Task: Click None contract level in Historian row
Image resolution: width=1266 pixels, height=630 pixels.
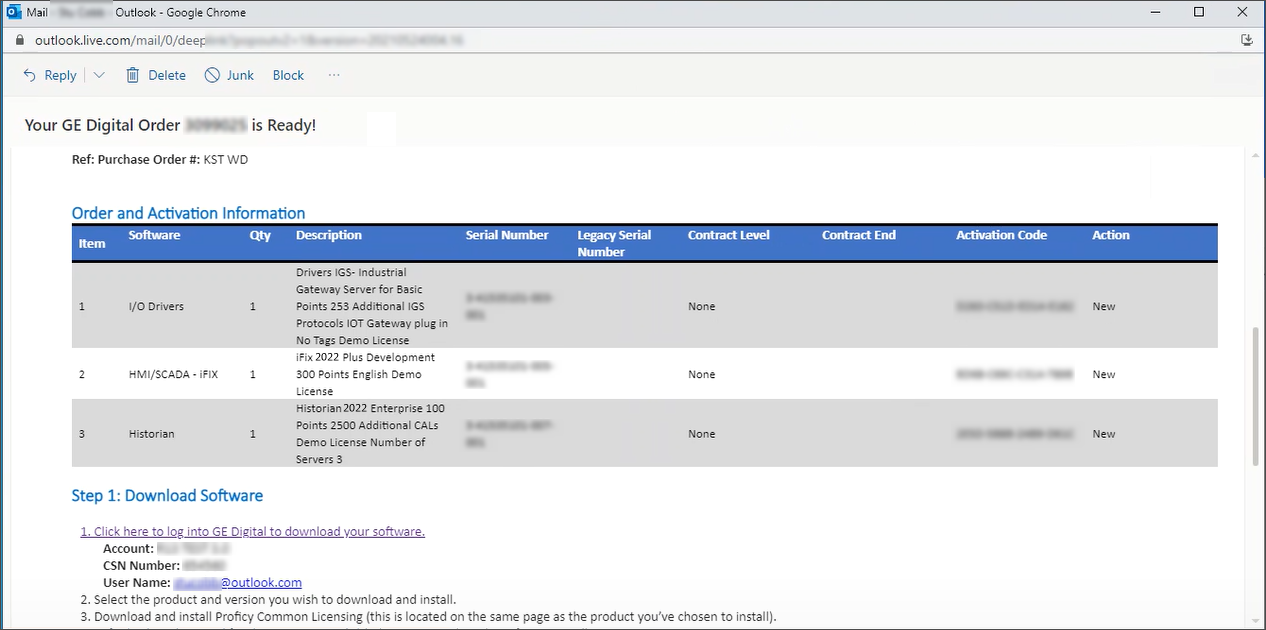Action: coord(702,434)
